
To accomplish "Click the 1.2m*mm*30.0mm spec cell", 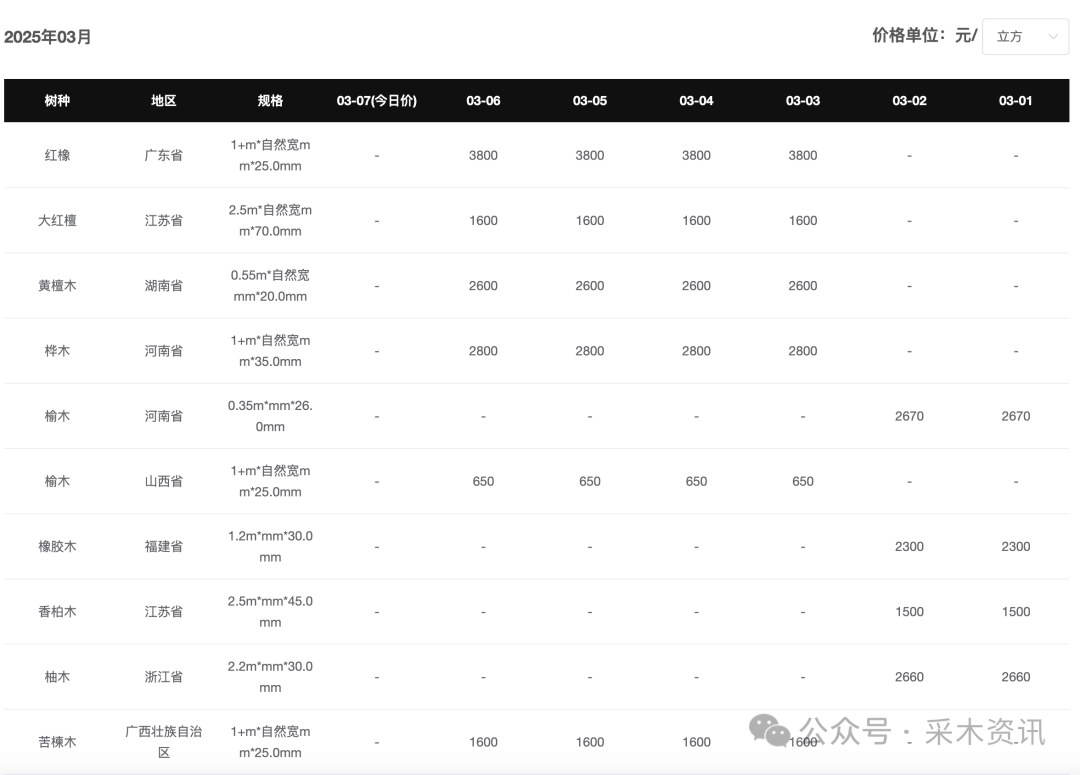I will (x=270, y=546).
